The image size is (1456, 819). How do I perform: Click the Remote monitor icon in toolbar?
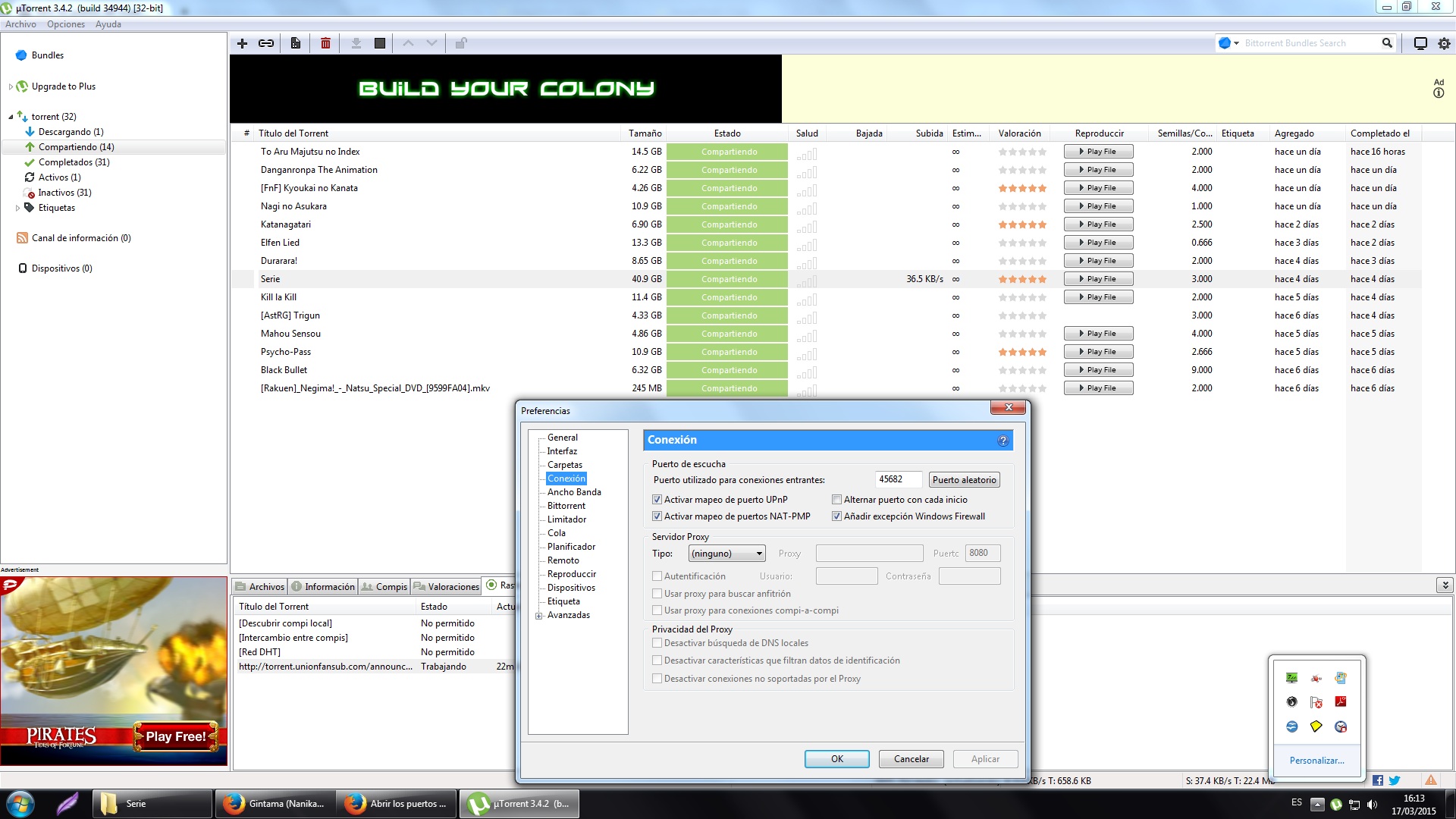[x=1420, y=43]
